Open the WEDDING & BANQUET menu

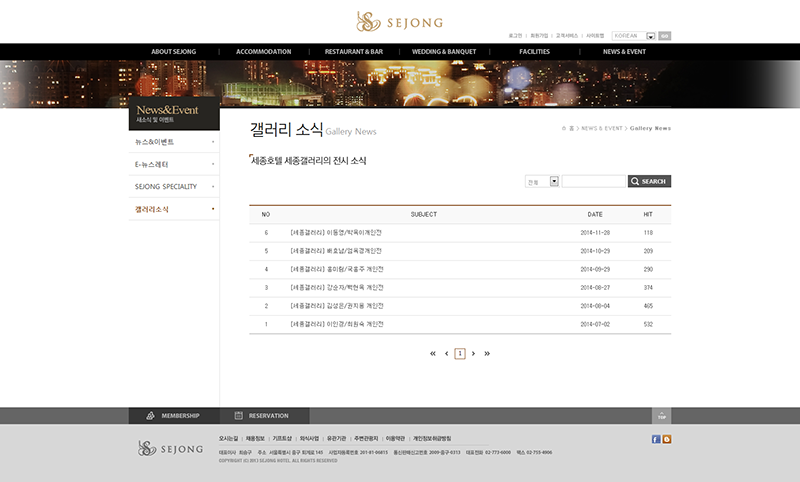point(444,52)
